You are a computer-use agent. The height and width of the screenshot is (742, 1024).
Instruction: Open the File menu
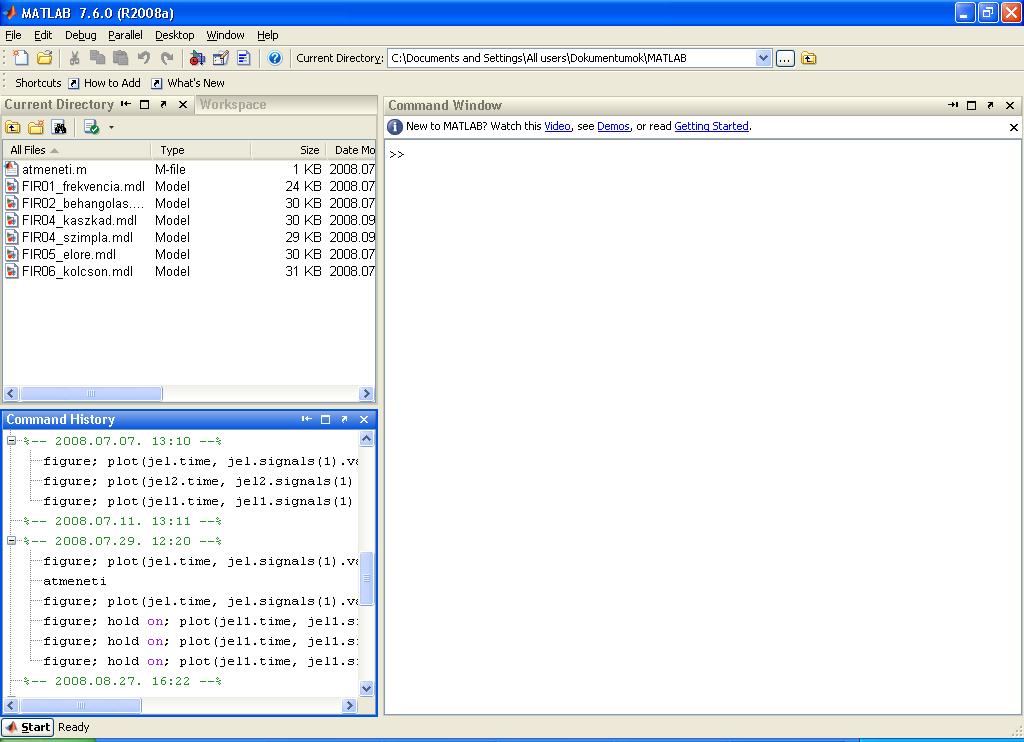(13, 35)
